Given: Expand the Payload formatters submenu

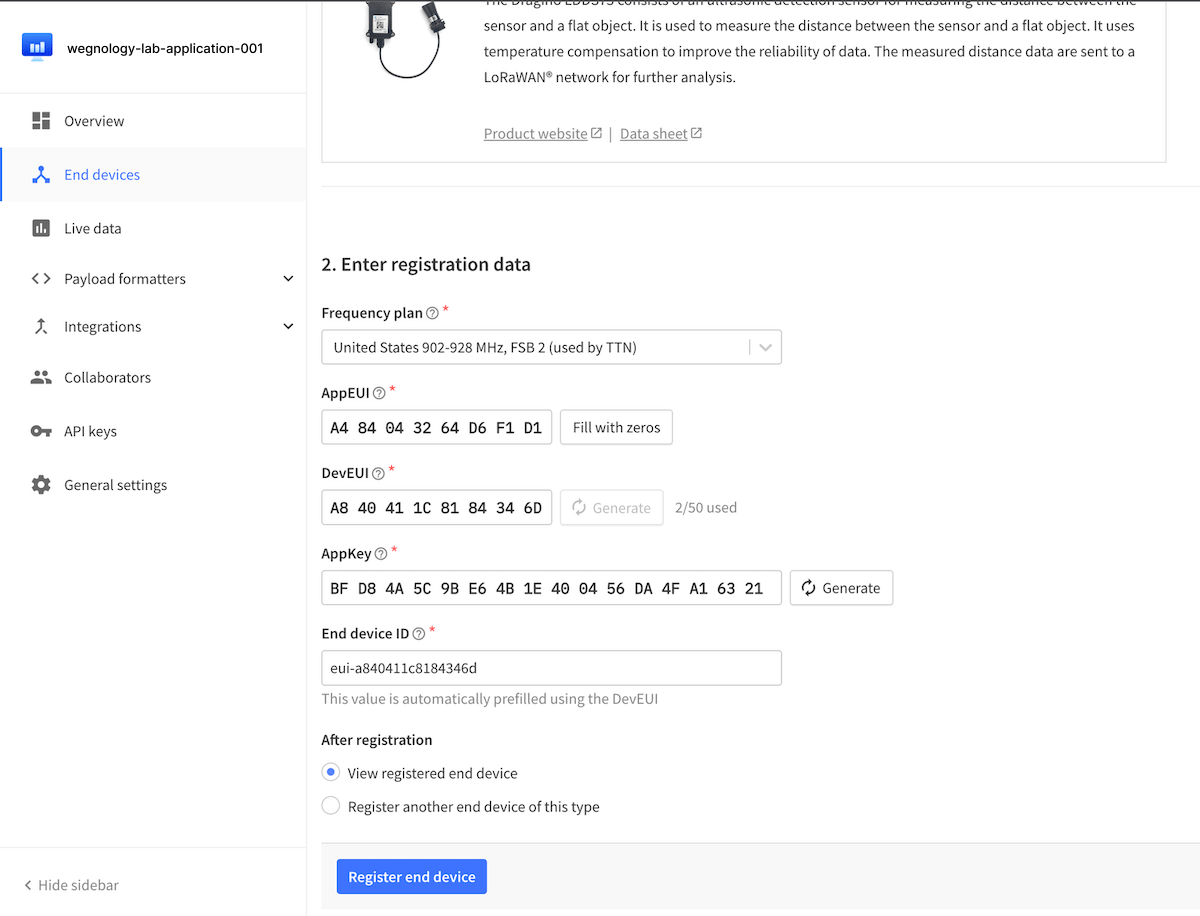Looking at the screenshot, I should 288,279.
